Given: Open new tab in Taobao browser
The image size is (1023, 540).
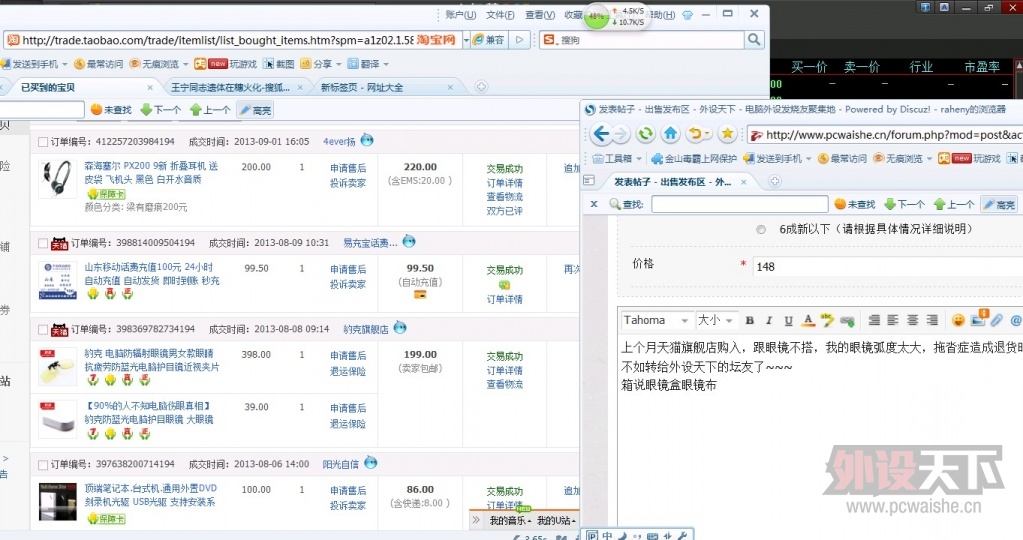Looking at the screenshot, I should pos(481,87).
